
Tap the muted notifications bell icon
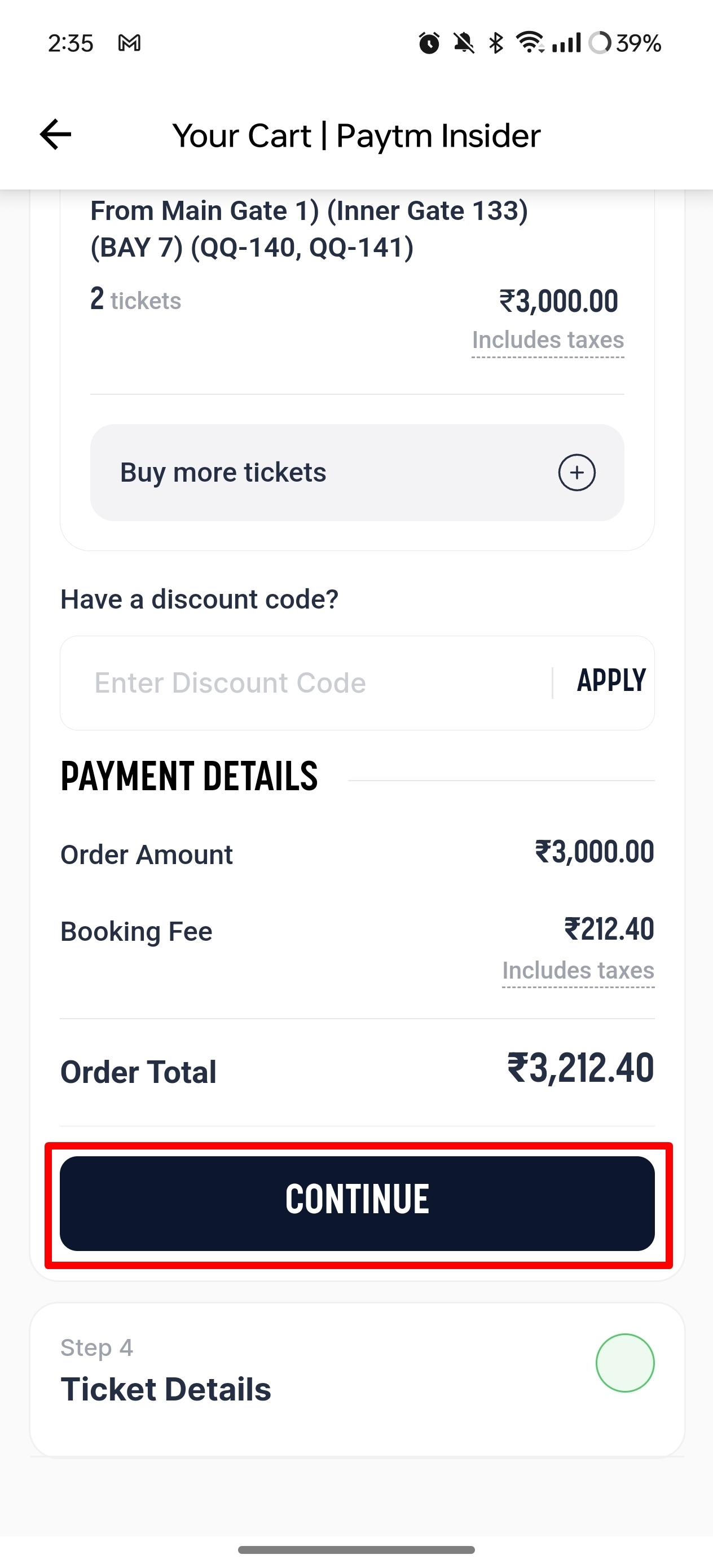pos(464,43)
